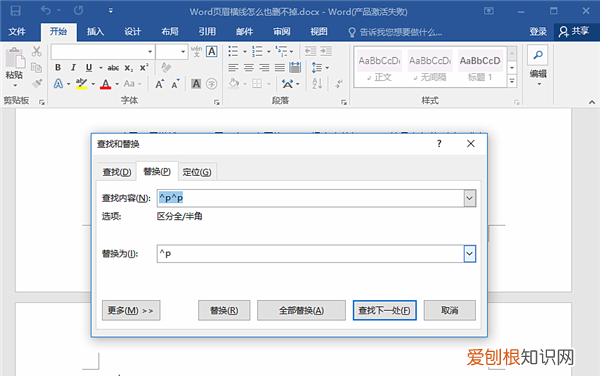Click the Bullets list icon
This screenshot has height=376, width=600.
click(x=233, y=51)
